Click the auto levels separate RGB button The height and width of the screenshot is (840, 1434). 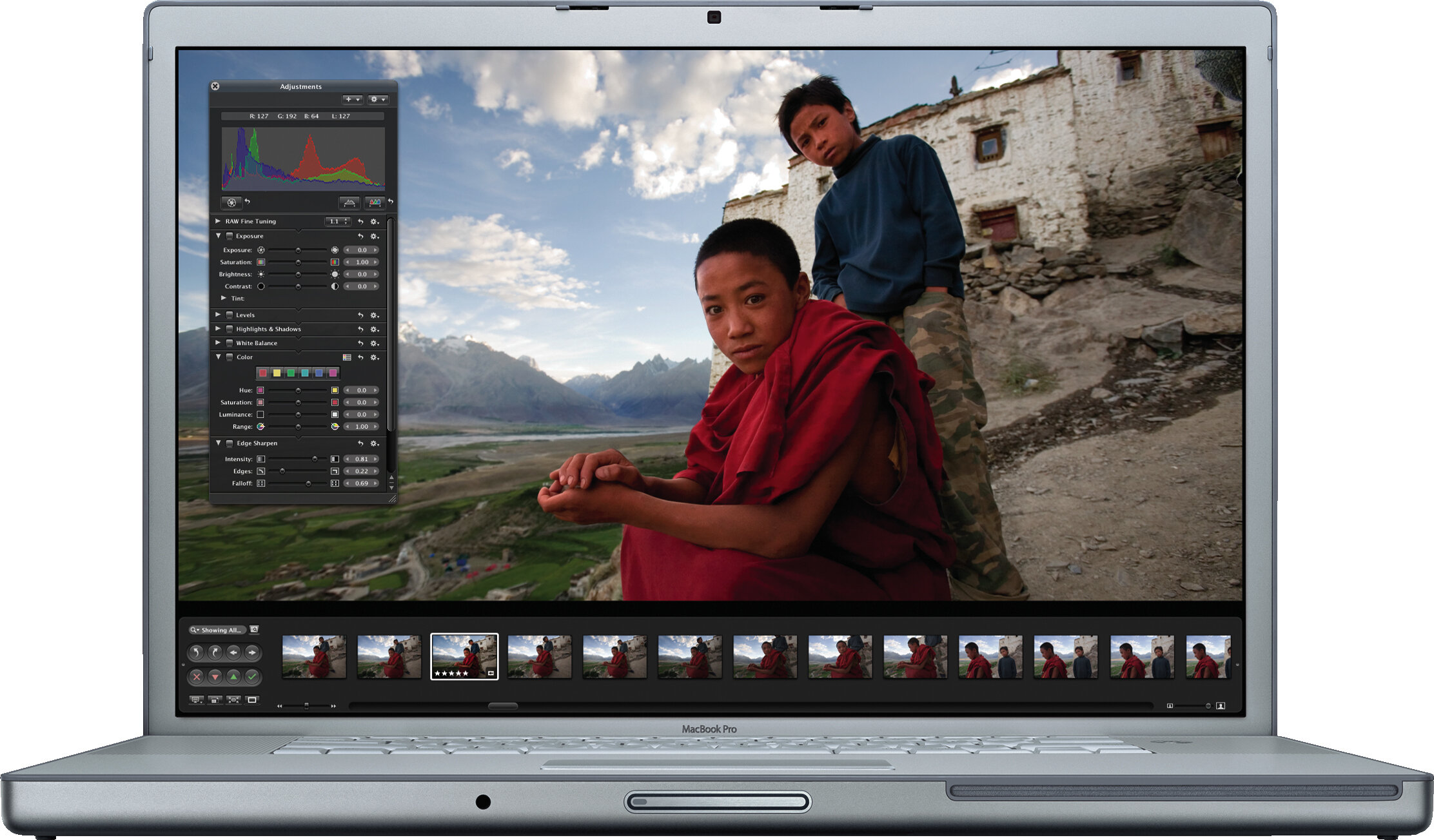(x=375, y=202)
